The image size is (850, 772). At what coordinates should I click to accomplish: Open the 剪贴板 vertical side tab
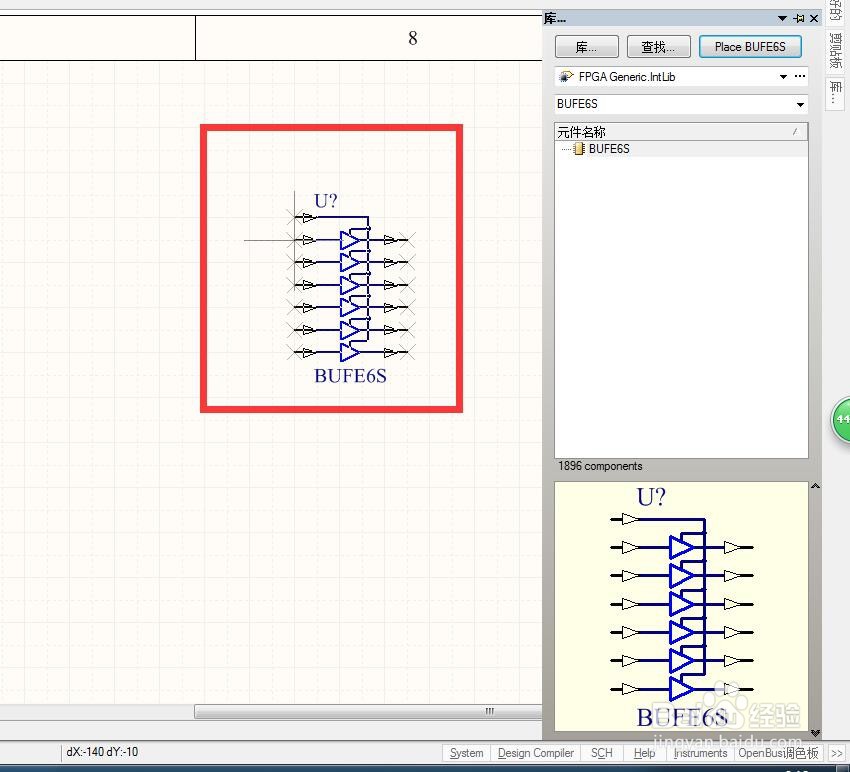click(835, 50)
